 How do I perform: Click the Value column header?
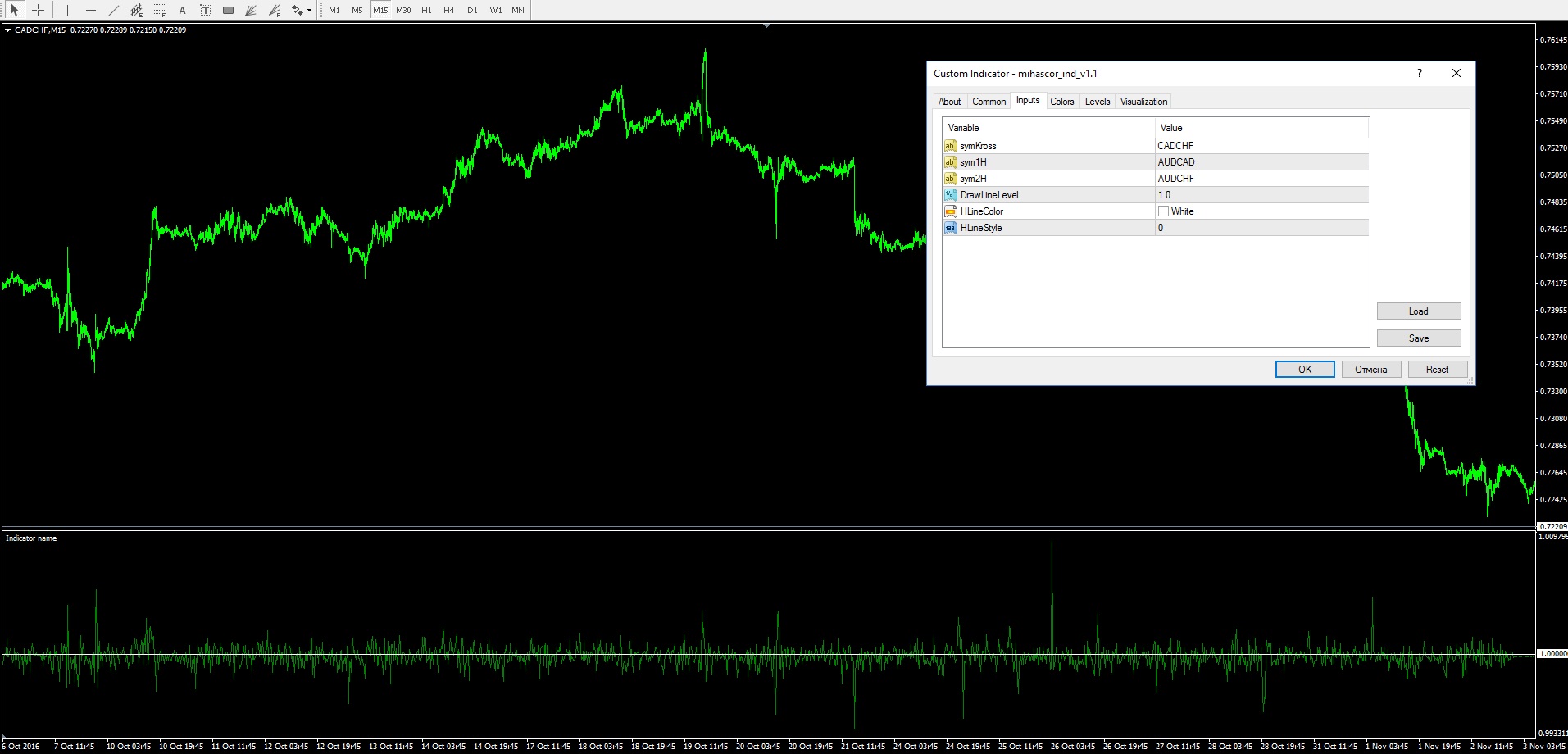tap(1261, 127)
